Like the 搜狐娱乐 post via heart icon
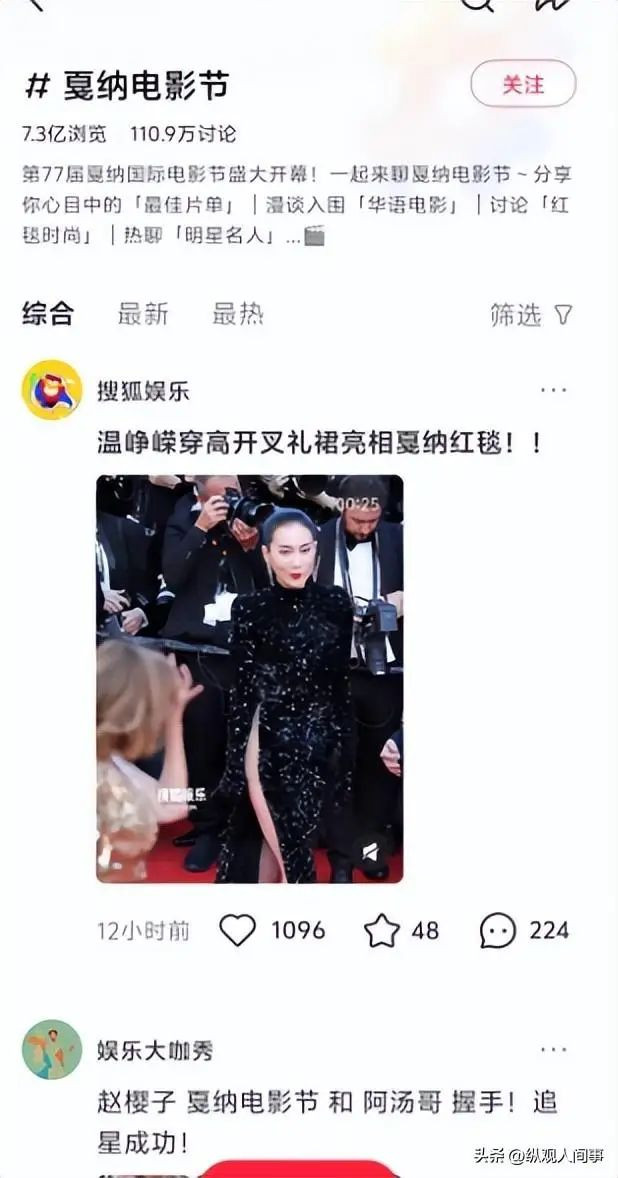This screenshot has width=618, height=1178. click(237, 930)
